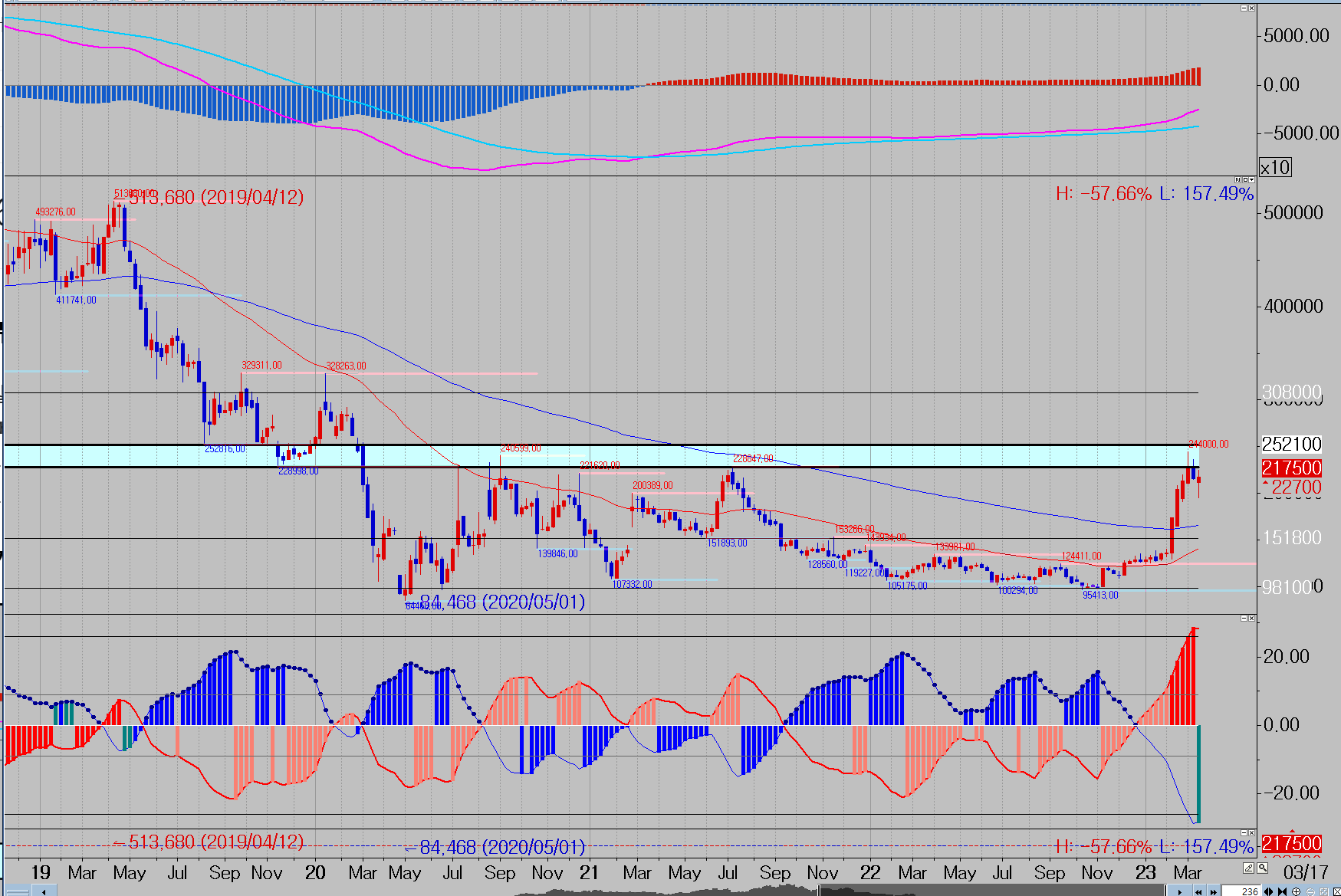Click the 23 year marker on the time axis
1341x896 pixels.
point(1145,872)
